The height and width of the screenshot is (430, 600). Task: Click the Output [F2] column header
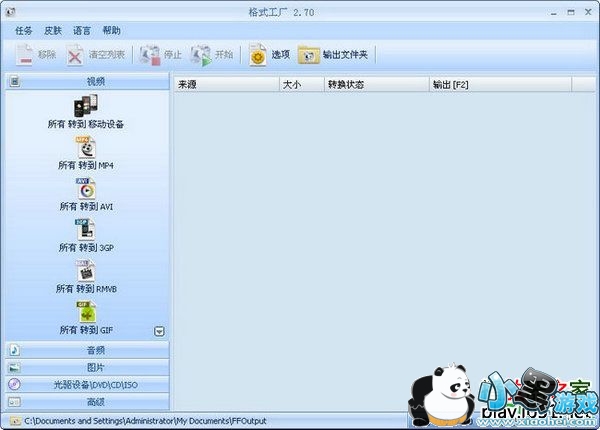(x=501, y=85)
